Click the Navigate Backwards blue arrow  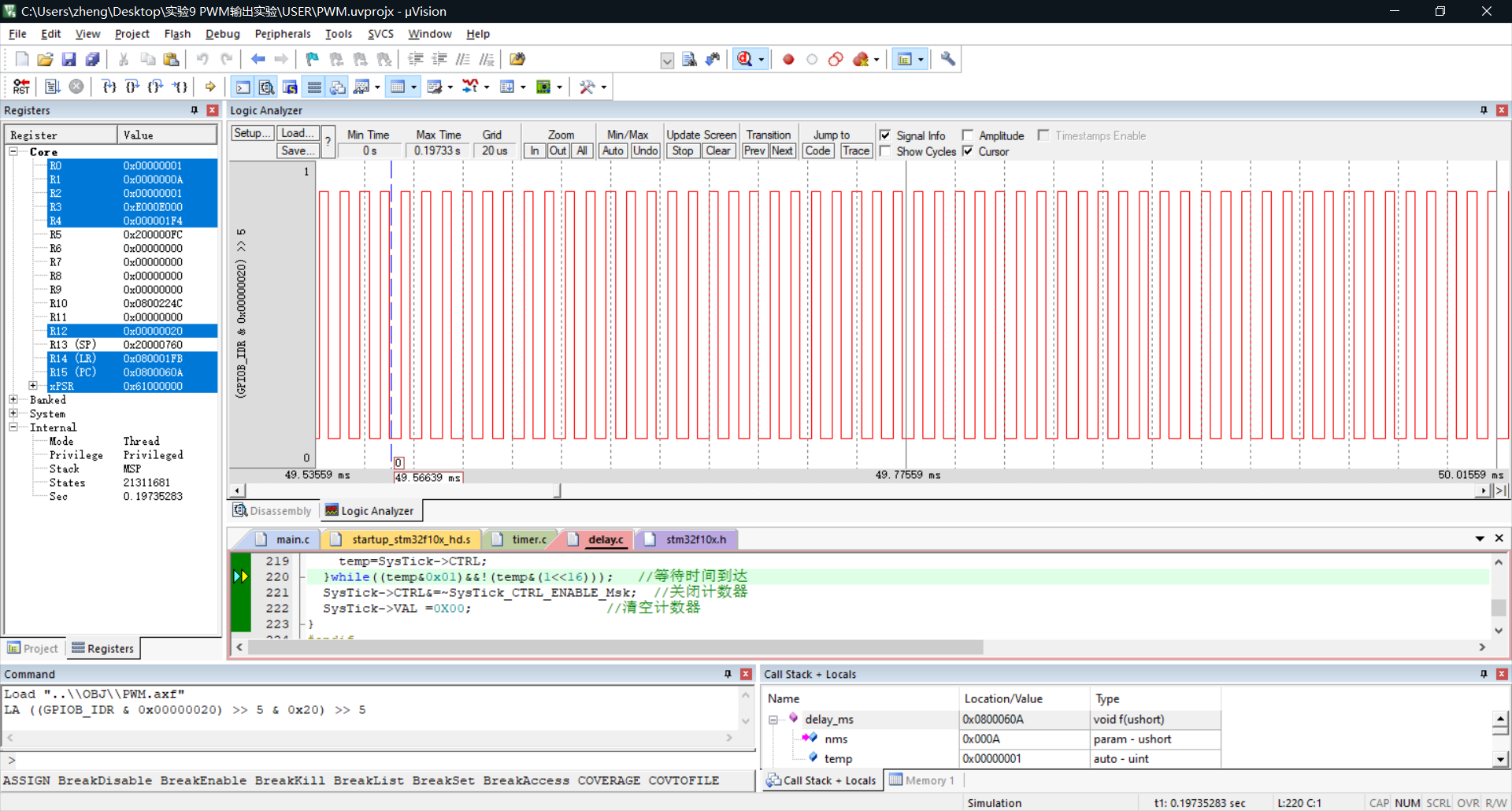pos(258,59)
